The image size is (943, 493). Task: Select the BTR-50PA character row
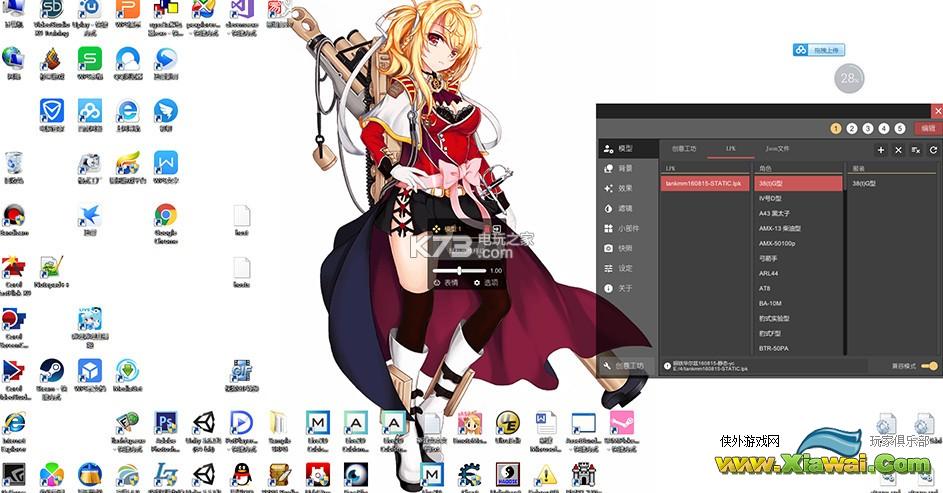(x=798, y=348)
